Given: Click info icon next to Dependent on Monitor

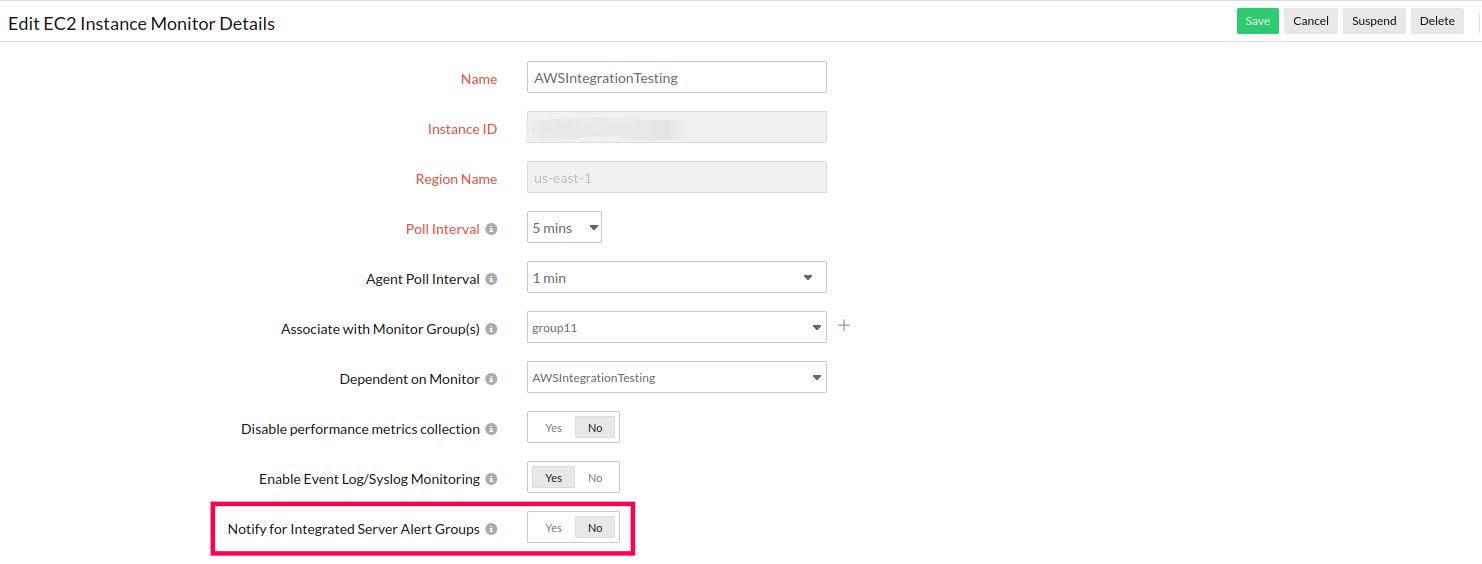Looking at the screenshot, I should click(491, 379).
